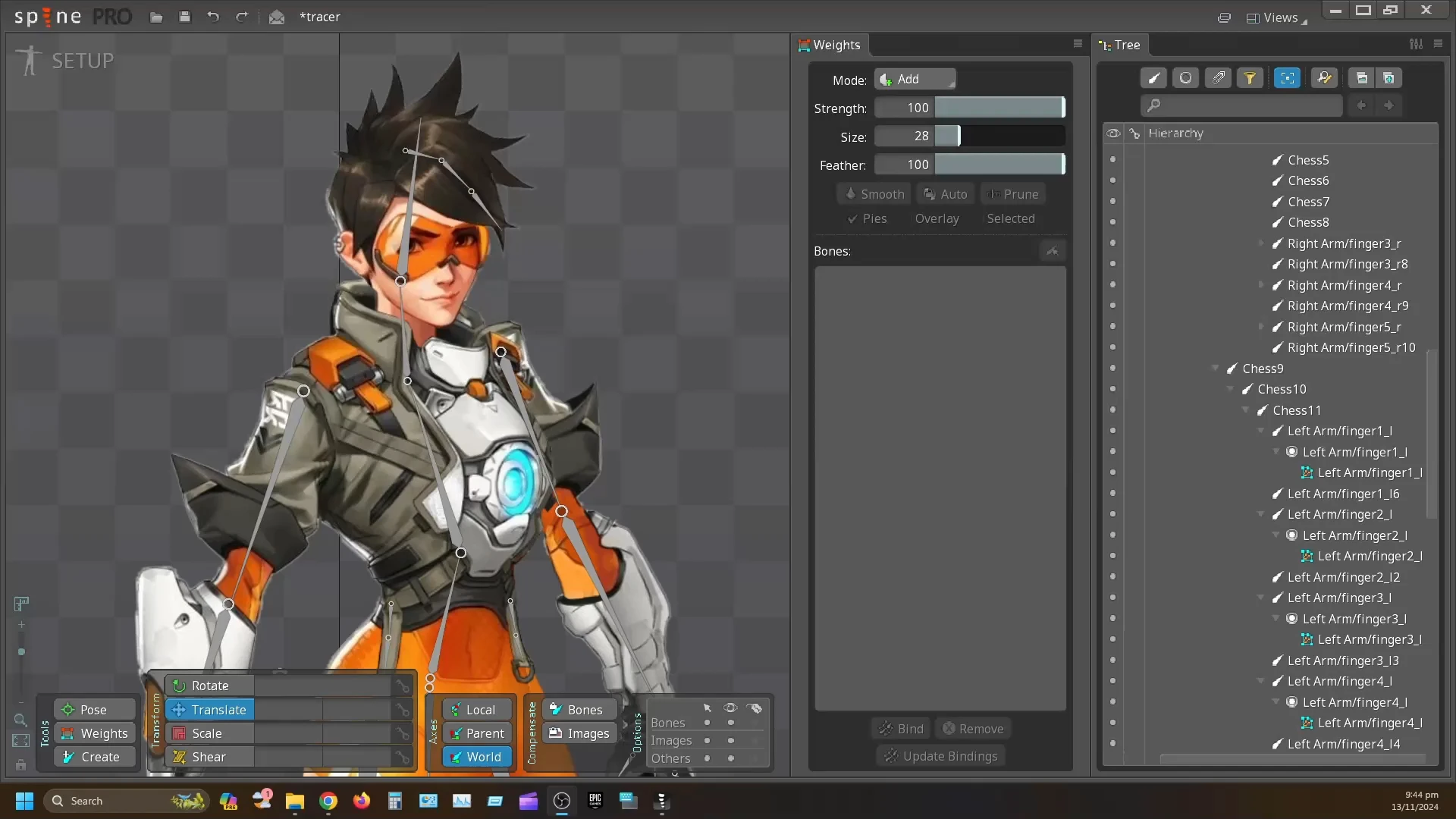This screenshot has width=1456, height=819.
Task: Toggle visibility dot for Left Arm/finger1_l6
Action: coord(1112,494)
